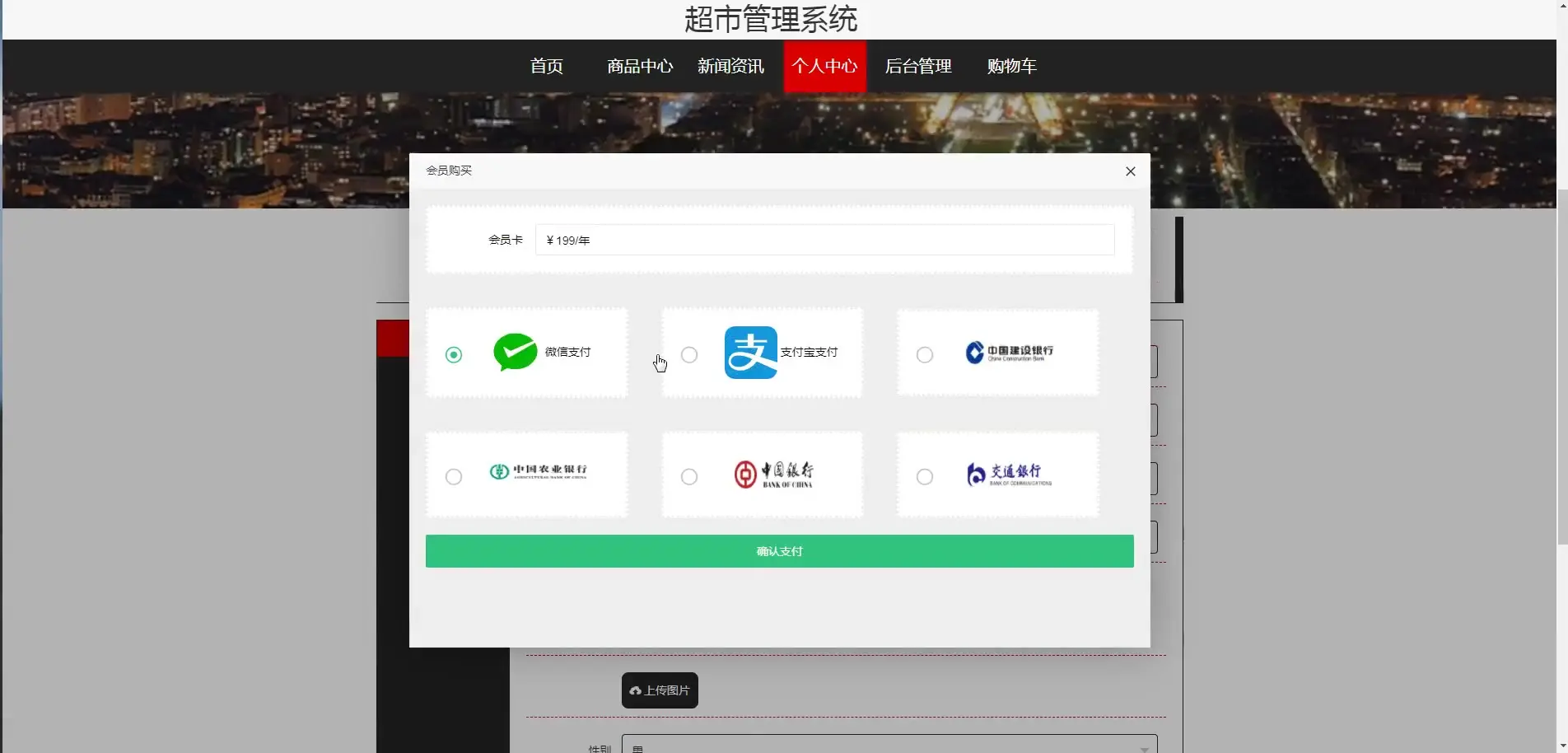Click the blue Alipay logo
Viewport: 1568px width, 753px height.
coord(751,353)
